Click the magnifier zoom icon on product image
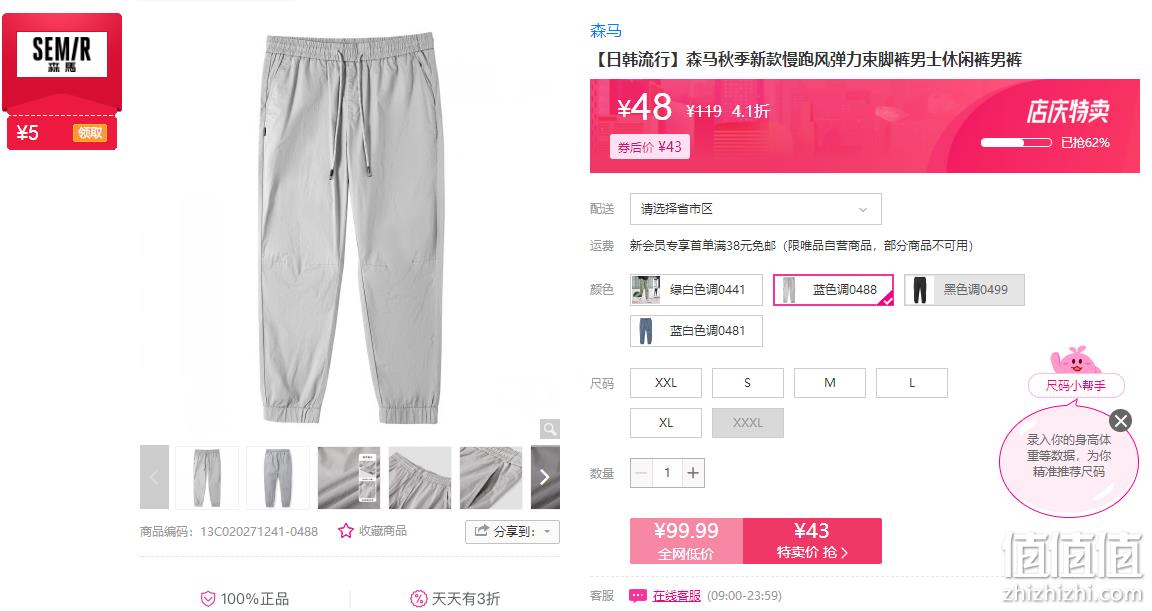This screenshot has width=1152, height=611. [549, 428]
